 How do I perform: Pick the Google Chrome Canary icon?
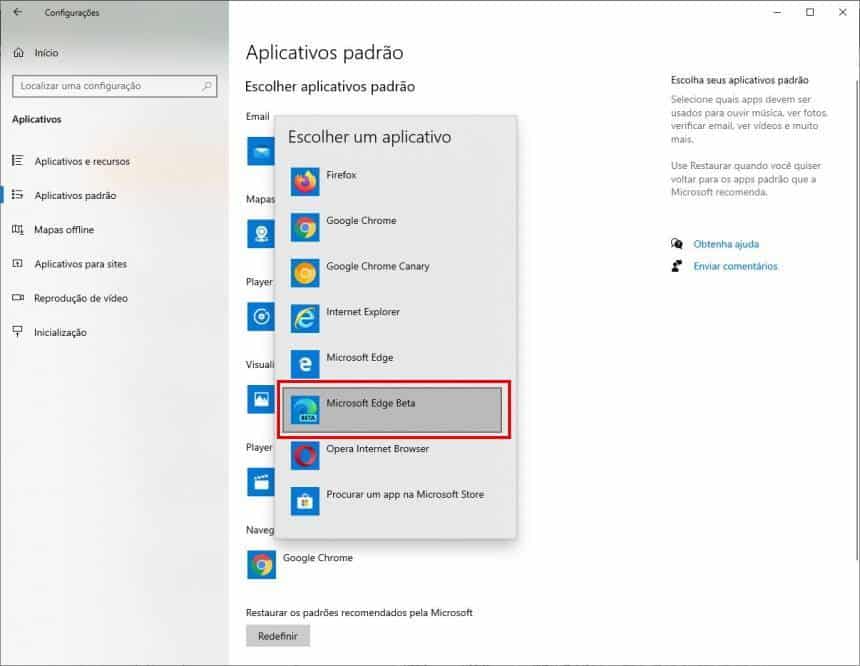click(305, 273)
